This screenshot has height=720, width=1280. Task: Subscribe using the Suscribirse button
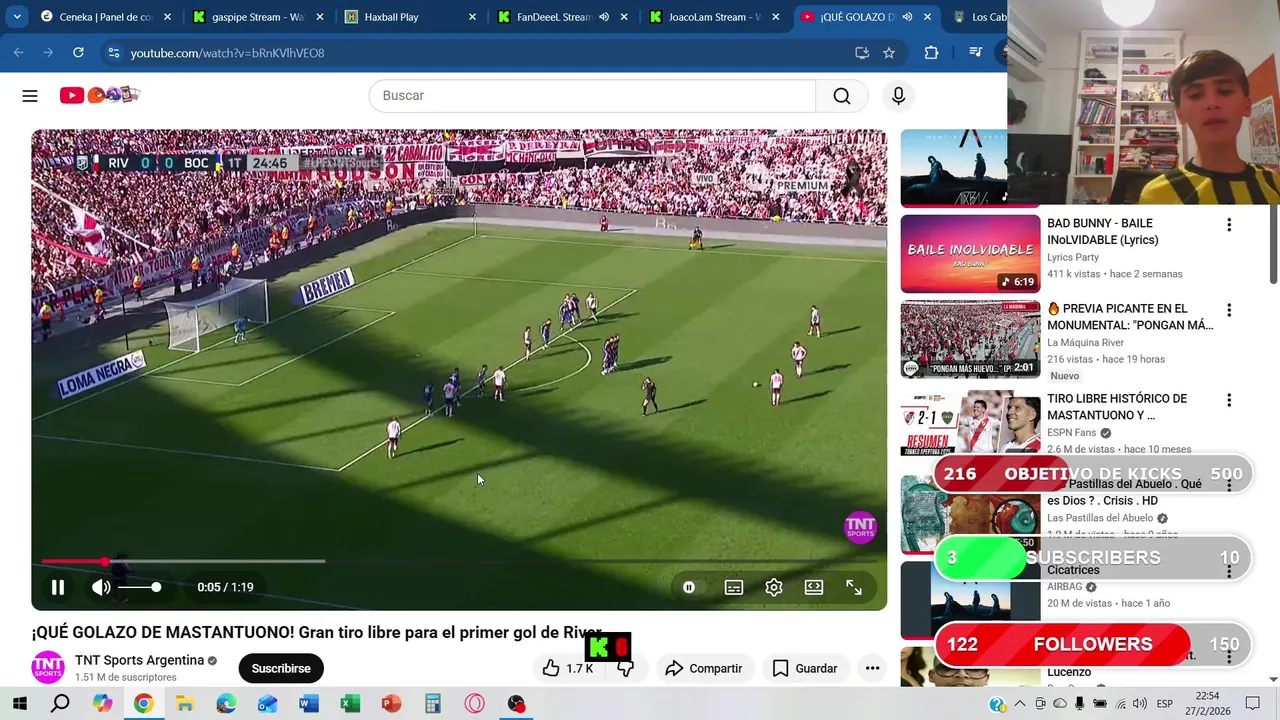[281, 668]
